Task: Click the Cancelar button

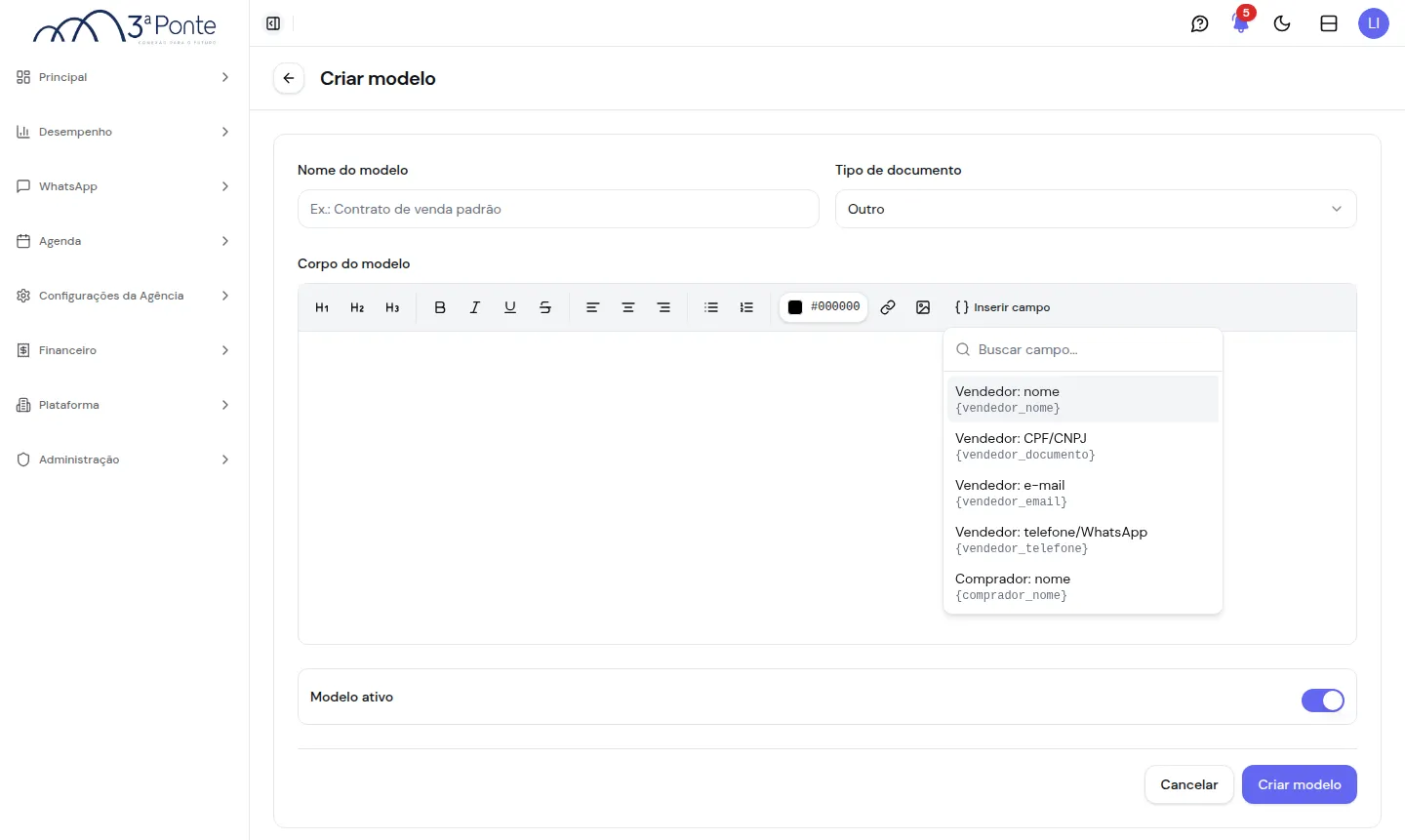Action: pos(1188,784)
